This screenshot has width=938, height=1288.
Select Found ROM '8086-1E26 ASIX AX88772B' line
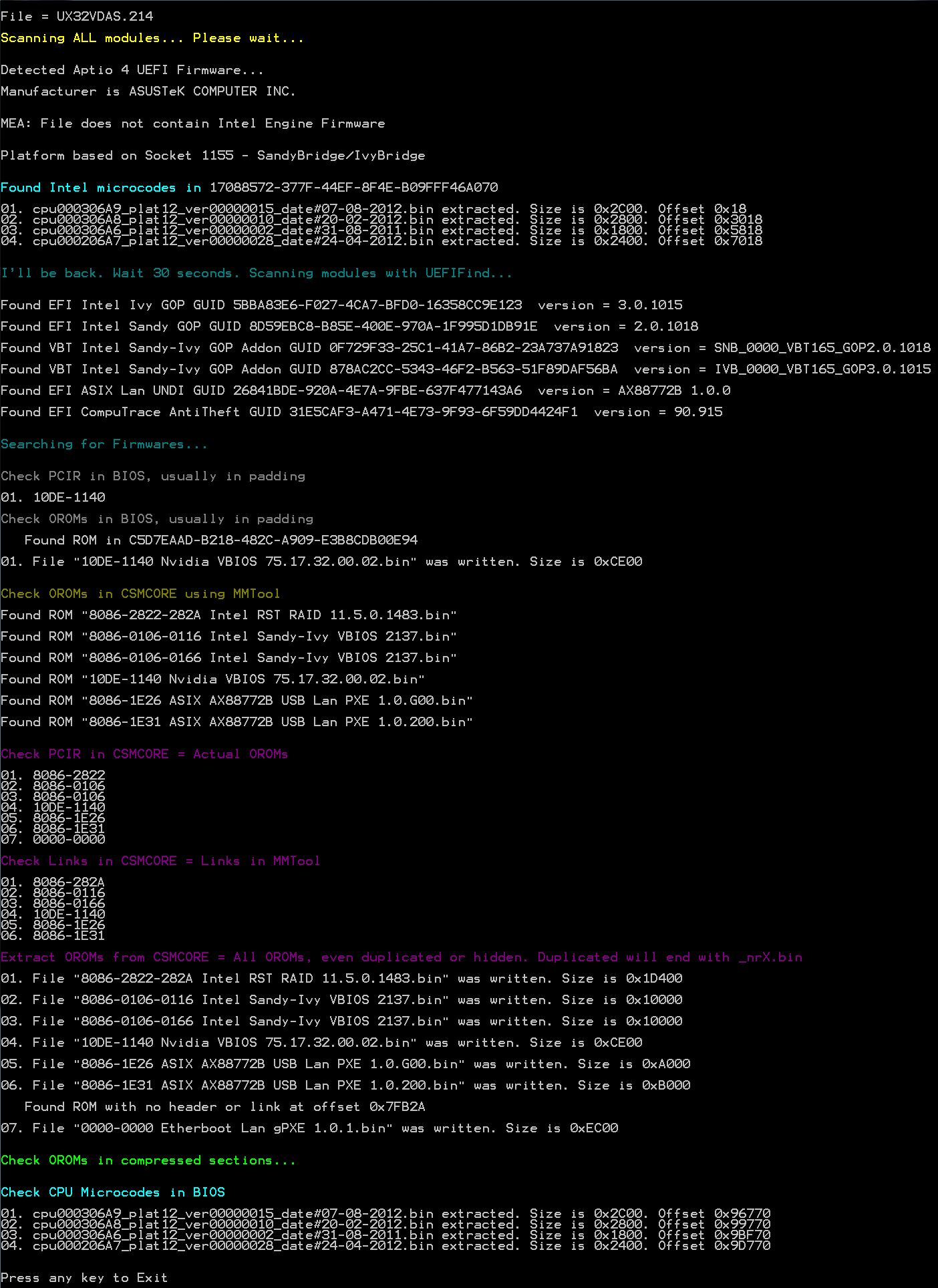tap(237, 701)
